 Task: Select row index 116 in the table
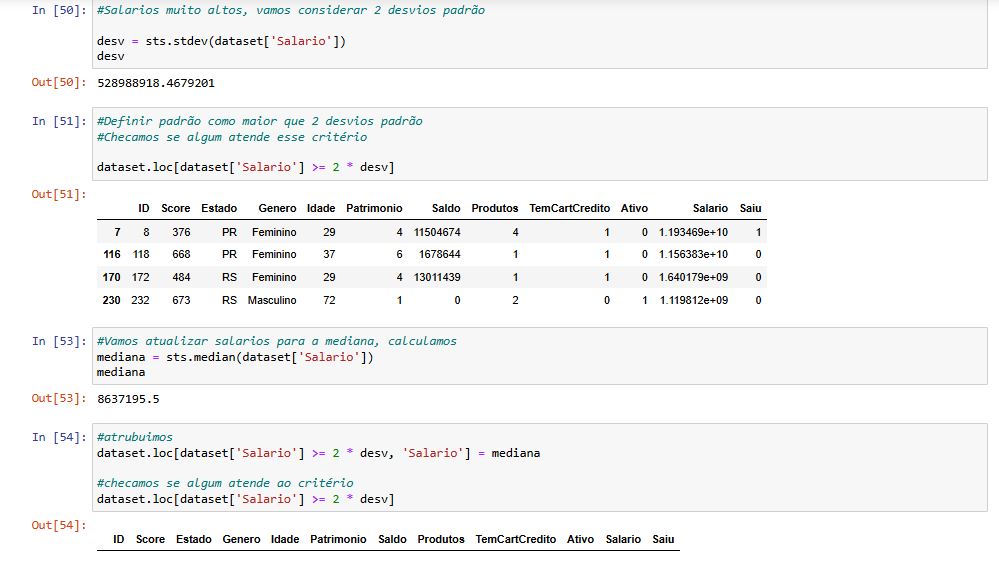click(x=112, y=255)
